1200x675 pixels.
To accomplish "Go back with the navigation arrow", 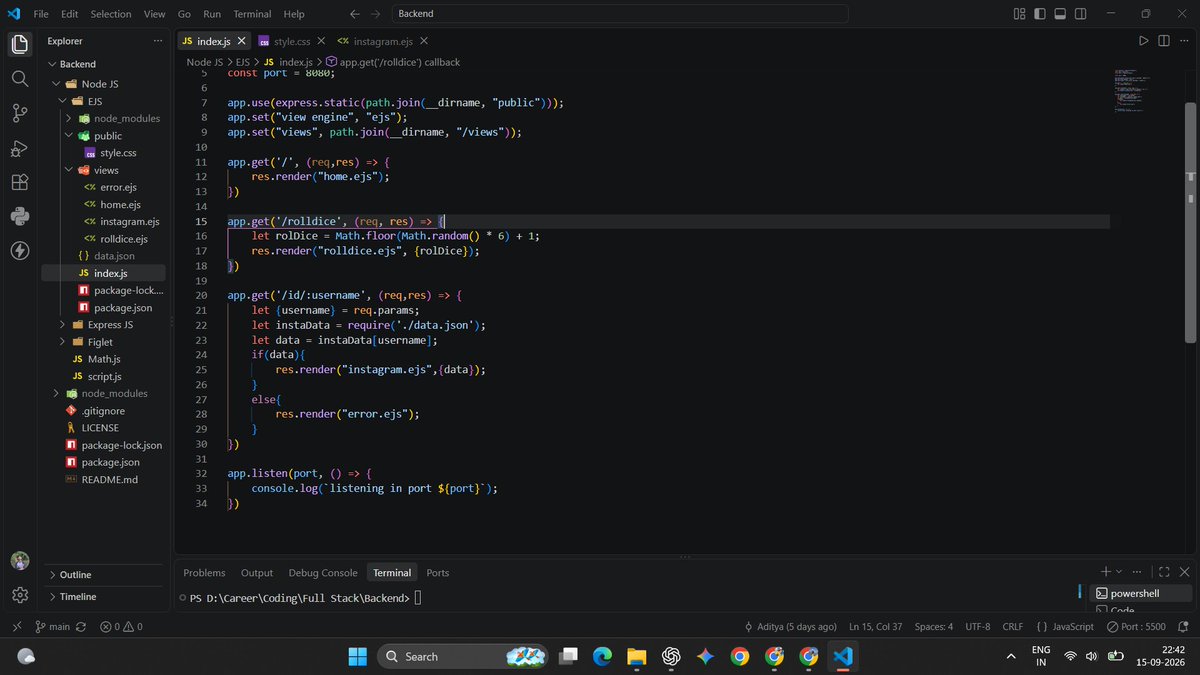I will pyautogui.click(x=355, y=14).
